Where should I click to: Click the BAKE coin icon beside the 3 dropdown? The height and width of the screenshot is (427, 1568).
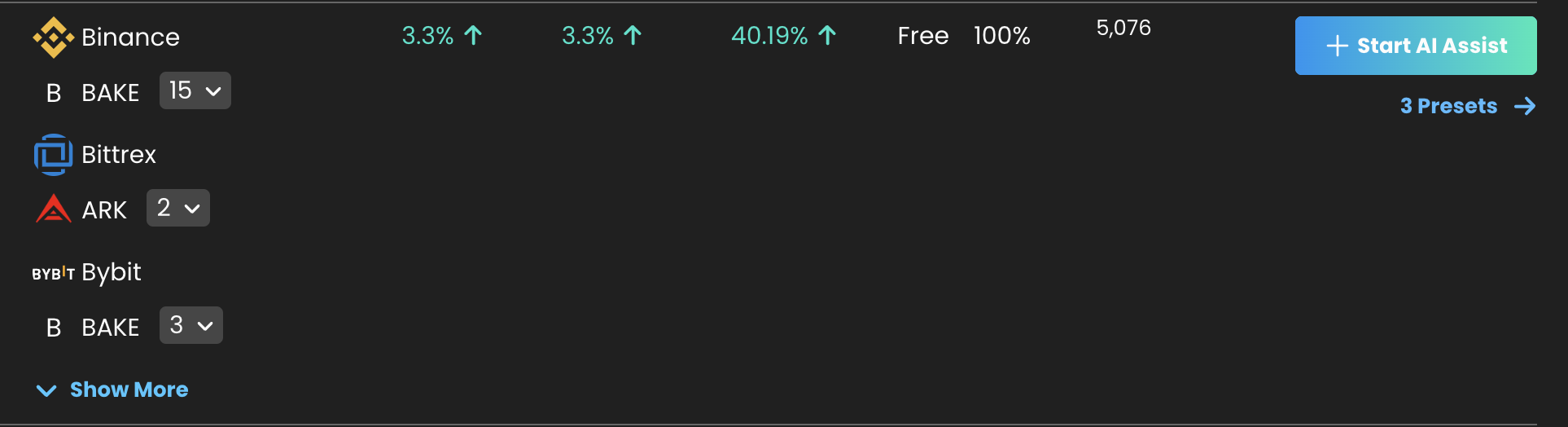(54, 328)
